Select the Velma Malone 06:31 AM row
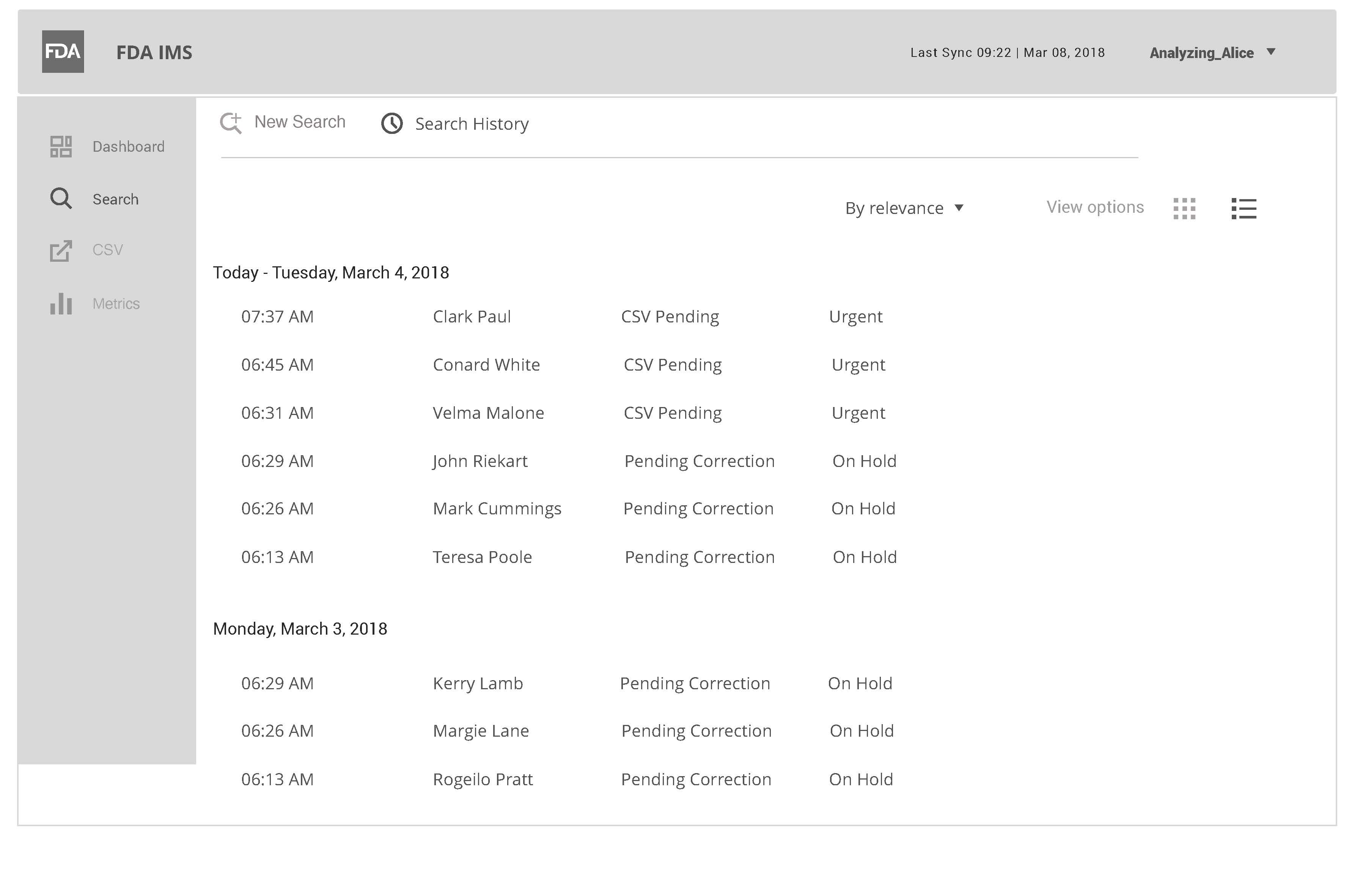Viewport: 1349px width, 896px height. [x=488, y=413]
